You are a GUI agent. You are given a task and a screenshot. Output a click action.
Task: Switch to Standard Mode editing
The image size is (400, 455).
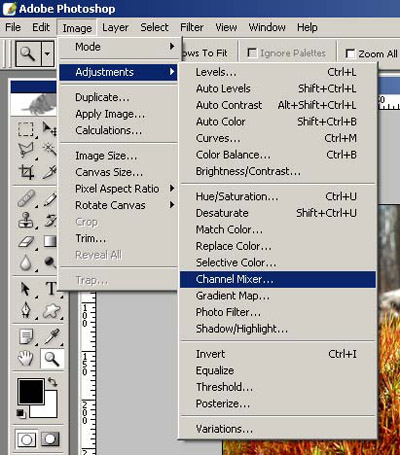(x=26, y=440)
